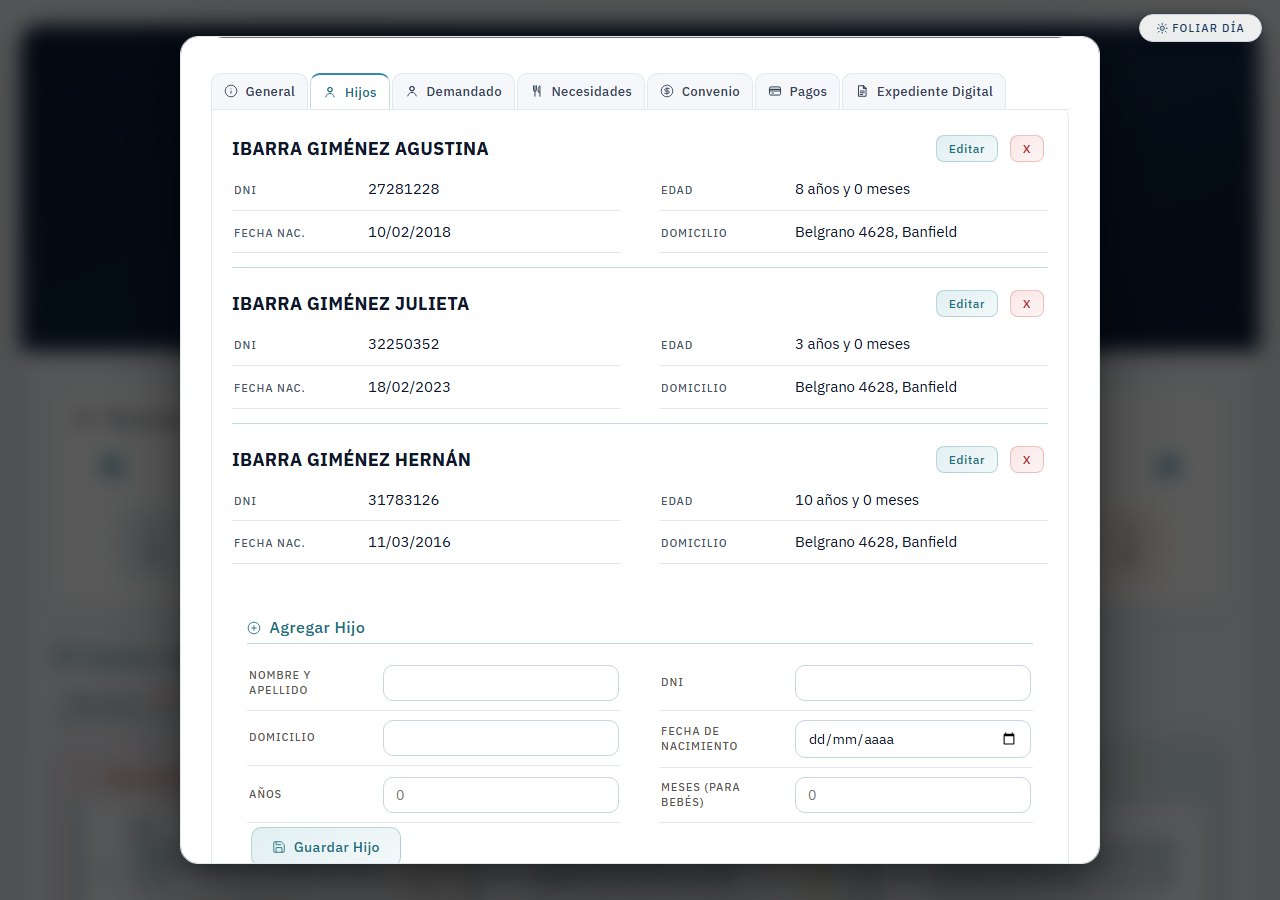Delete Ibarra Giménez Hernán with the X button
Viewport: 1280px width, 900px height.
click(x=1027, y=460)
